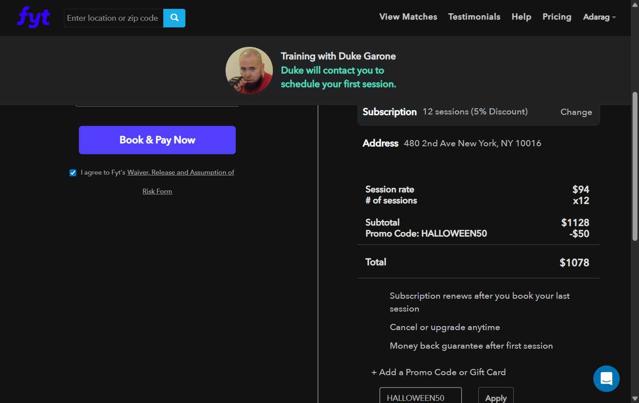Image resolution: width=639 pixels, height=403 pixels.
Task: Click Add a Promo Code or Gift Card
Action: (438, 372)
